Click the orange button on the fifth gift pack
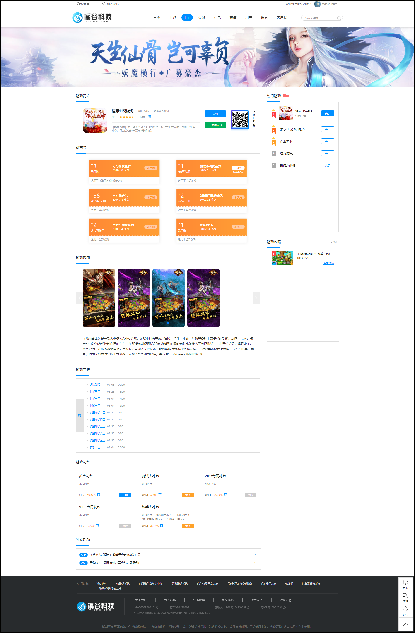Image resolution: width=415 pixels, height=633 pixels. point(188,526)
